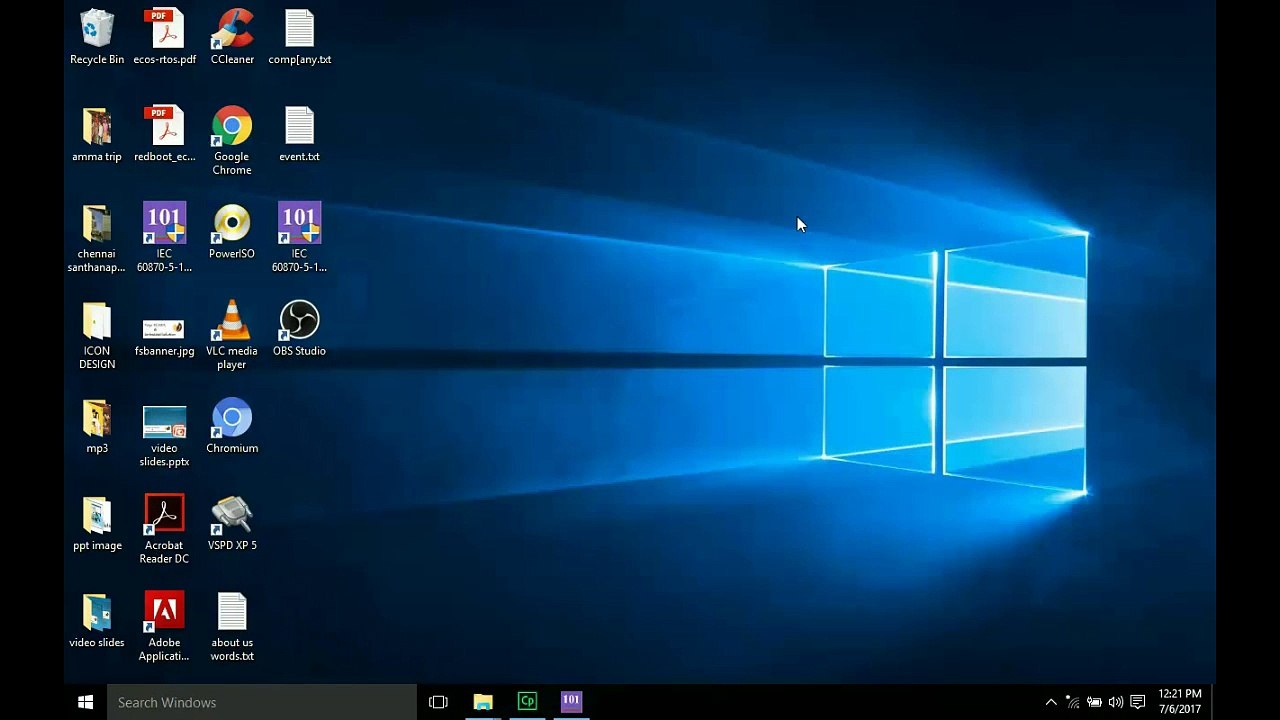Select the ppt image folder
The width and height of the screenshot is (1280, 720).
point(97,523)
